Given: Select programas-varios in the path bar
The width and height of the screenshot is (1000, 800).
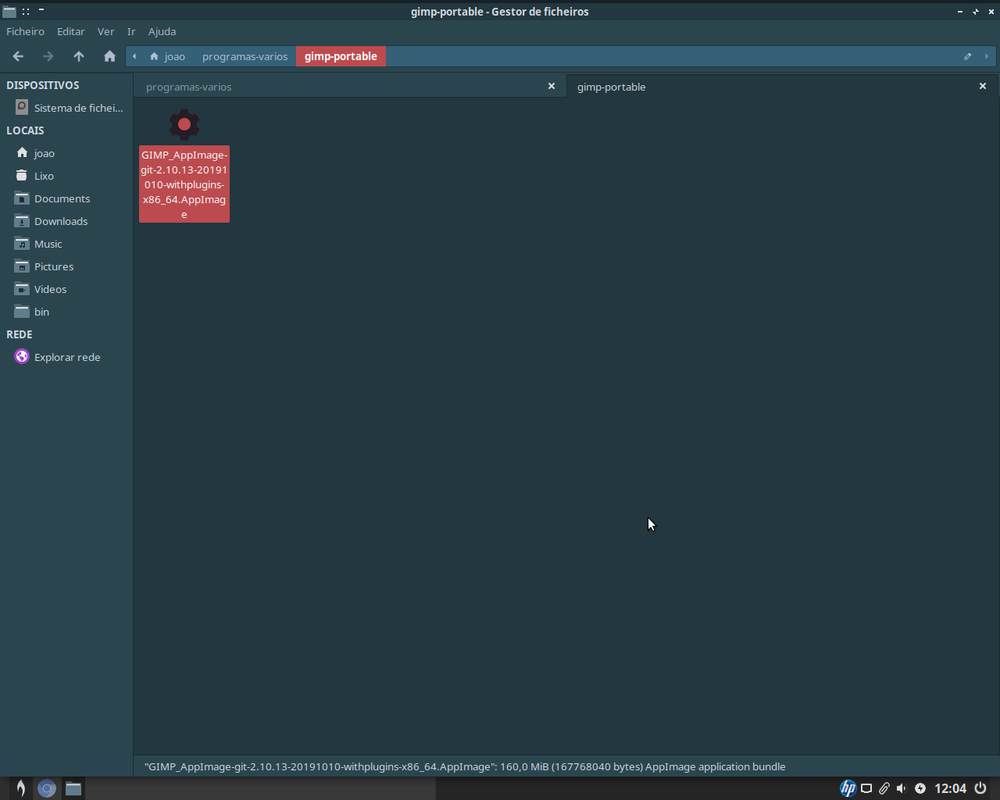Looking at the screenshot, I should 245,56.
